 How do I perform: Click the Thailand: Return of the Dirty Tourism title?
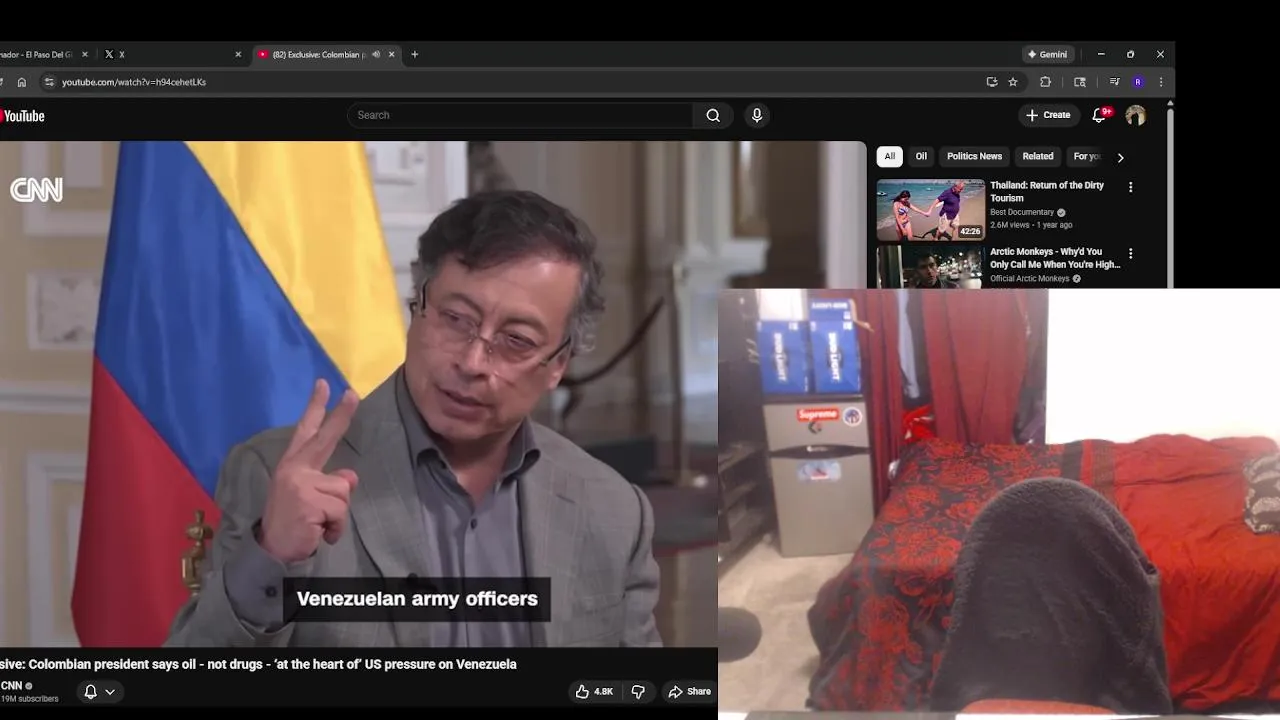click(1047, 192)
